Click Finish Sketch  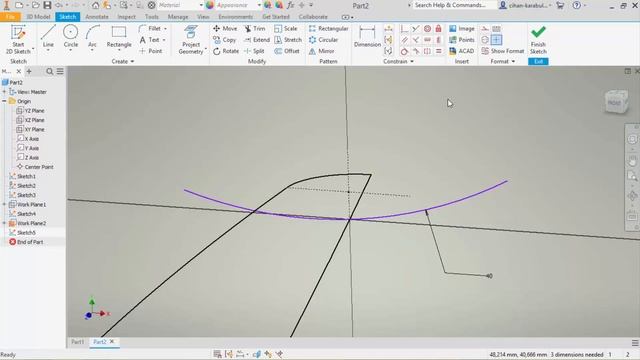[538, 40]
